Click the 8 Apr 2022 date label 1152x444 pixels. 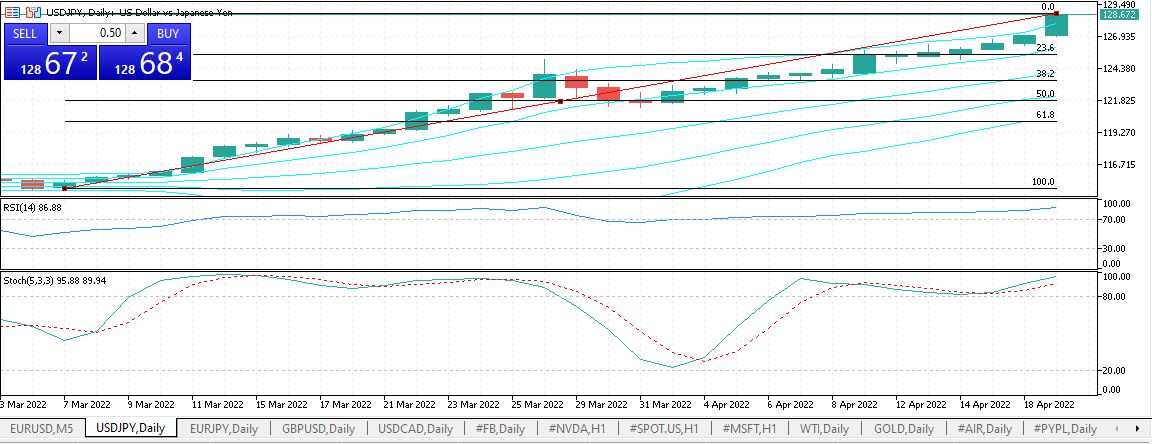pos(852,404)
